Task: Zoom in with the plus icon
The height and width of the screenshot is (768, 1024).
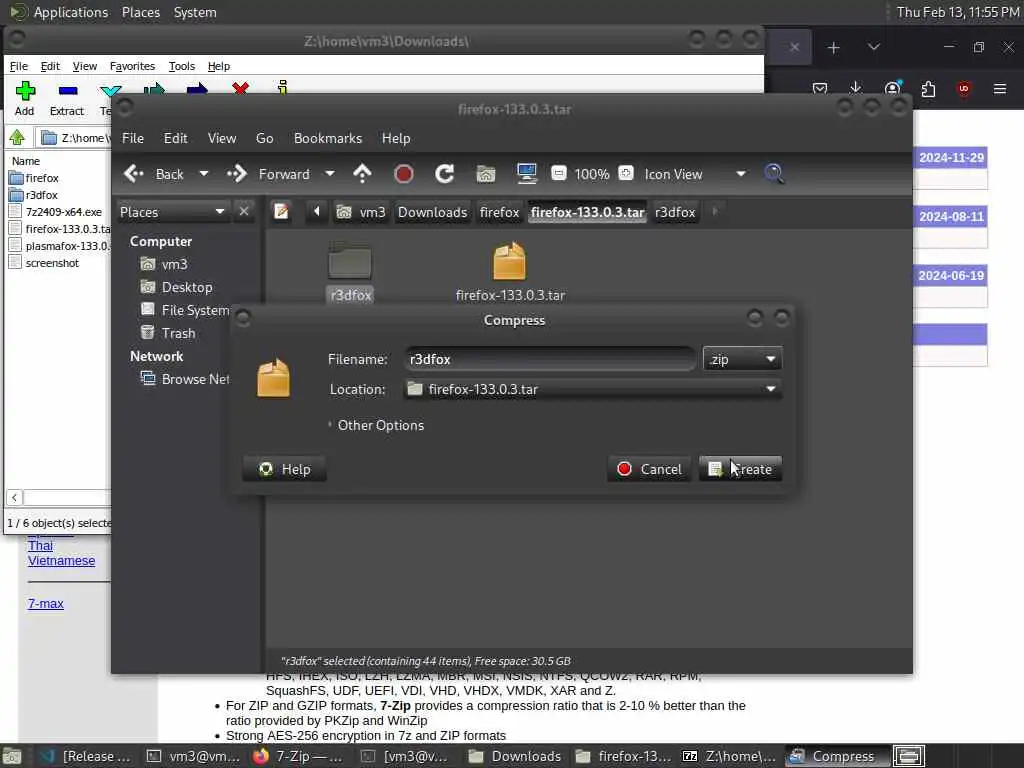Action: point(626,173)
